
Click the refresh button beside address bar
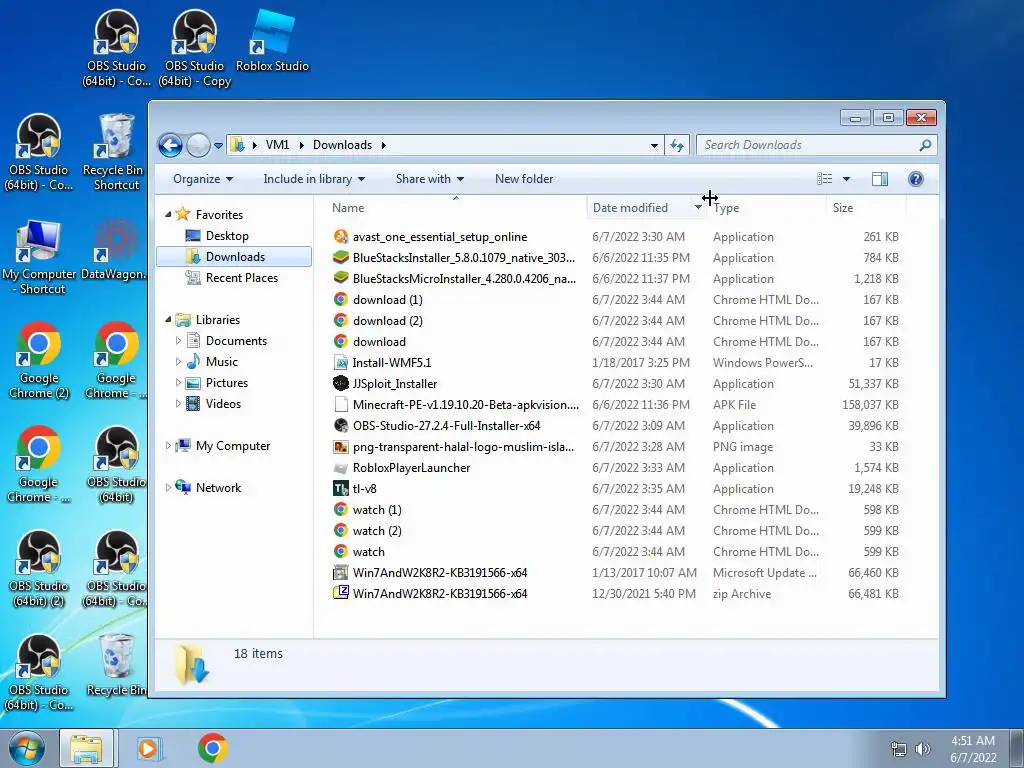pos(677,145)
